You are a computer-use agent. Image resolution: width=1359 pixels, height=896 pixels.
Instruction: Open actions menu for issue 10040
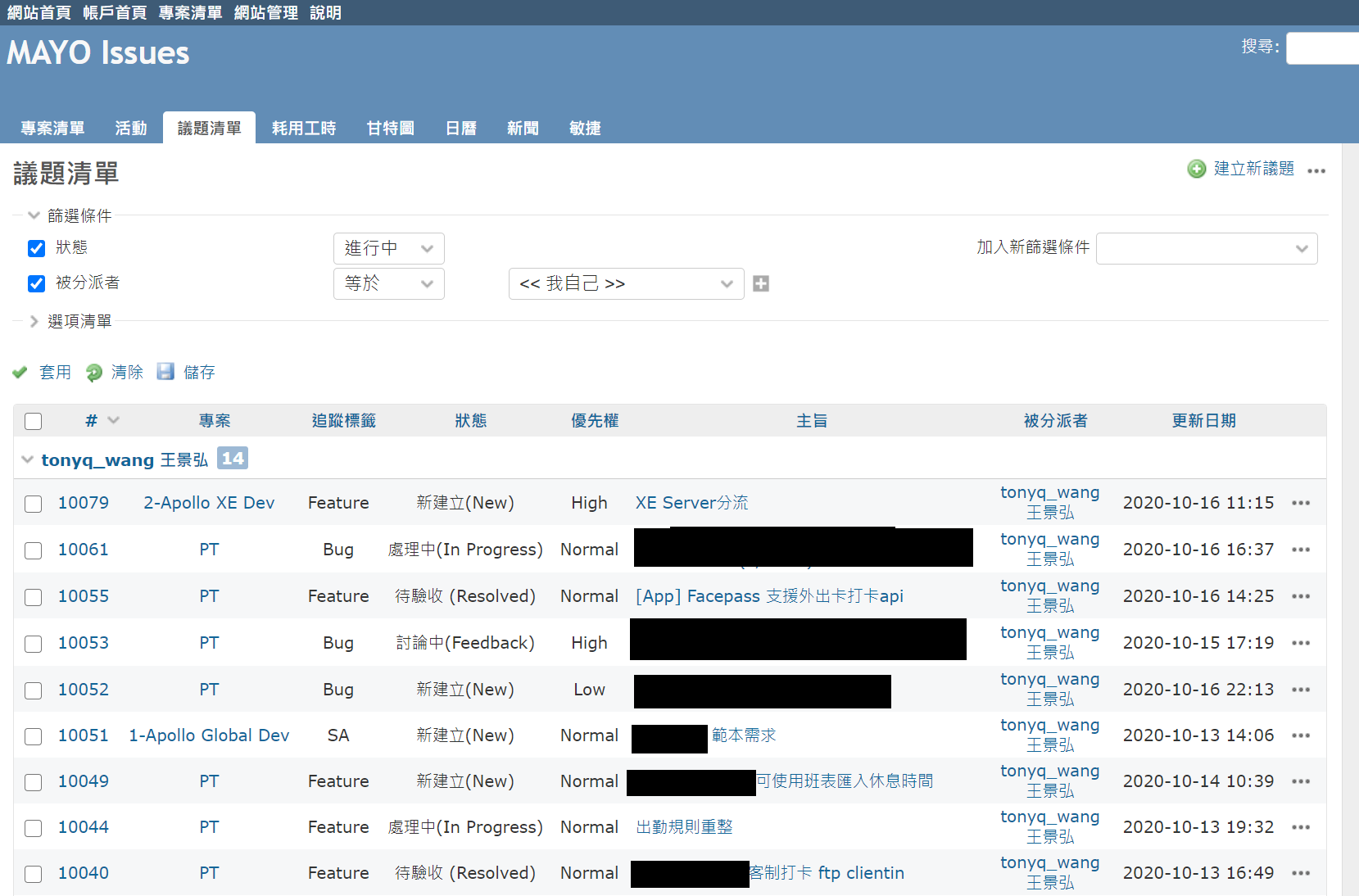tap(1301, 873)
